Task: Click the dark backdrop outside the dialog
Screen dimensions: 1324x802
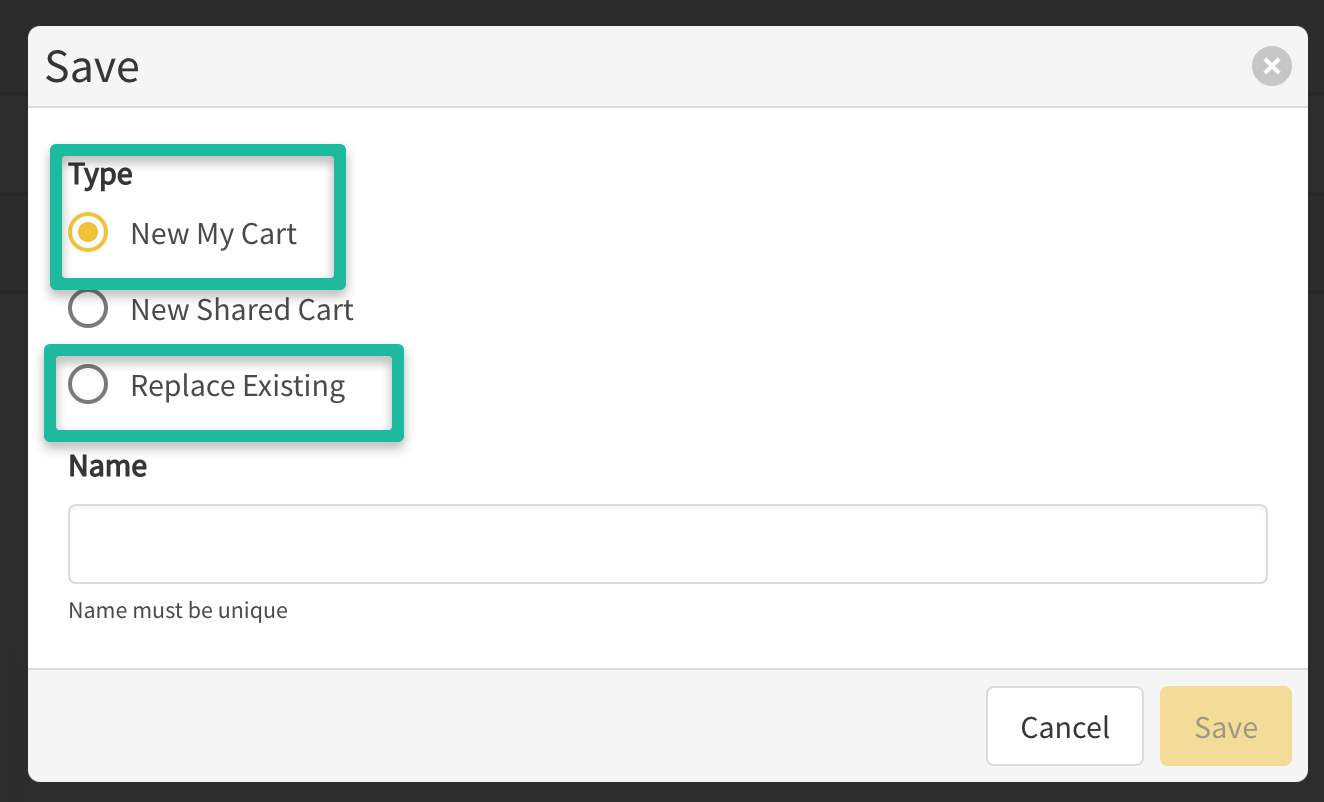Action: [x=660, y=12]
